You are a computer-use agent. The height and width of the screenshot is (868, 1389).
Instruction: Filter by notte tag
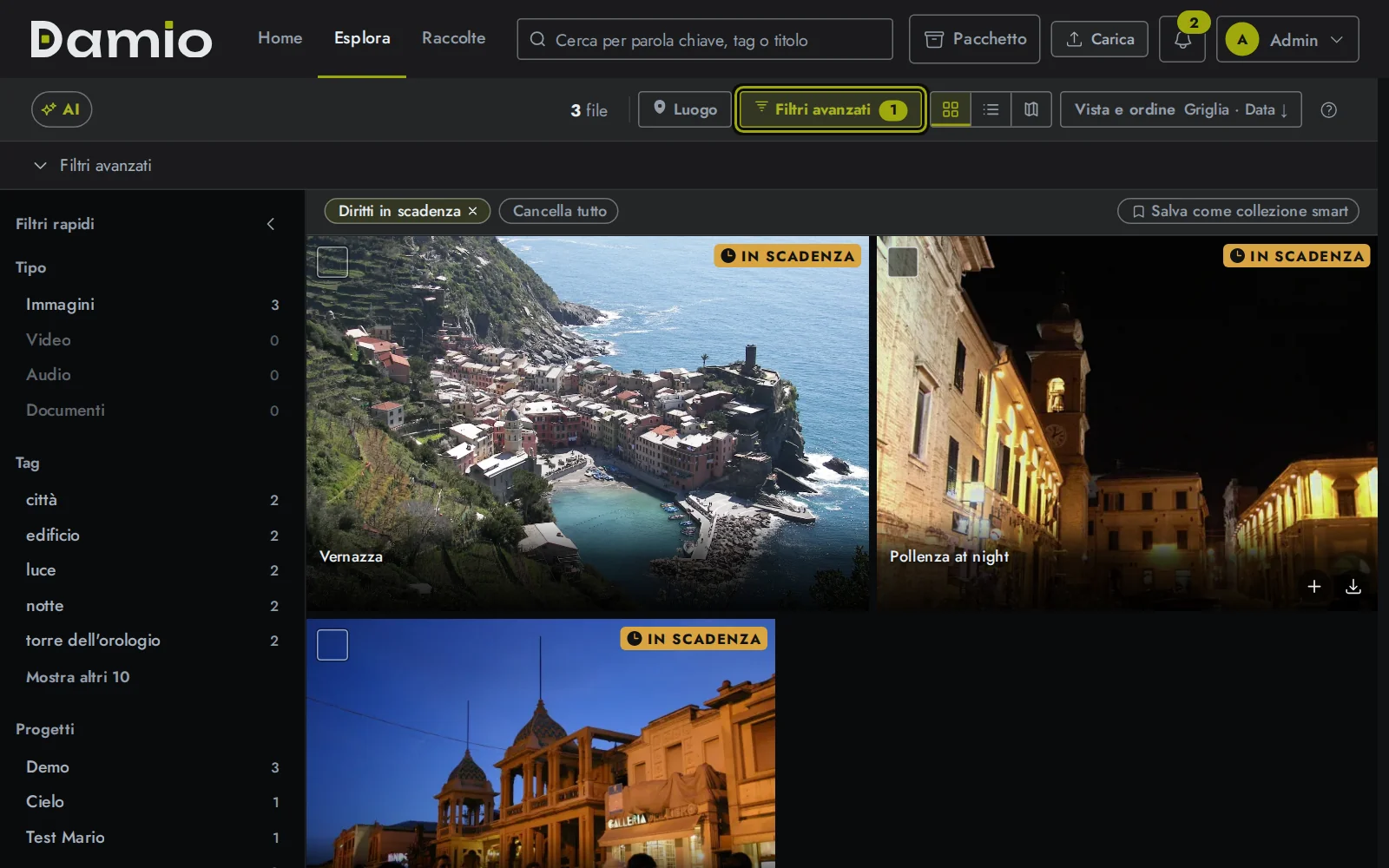coord(152,606)
